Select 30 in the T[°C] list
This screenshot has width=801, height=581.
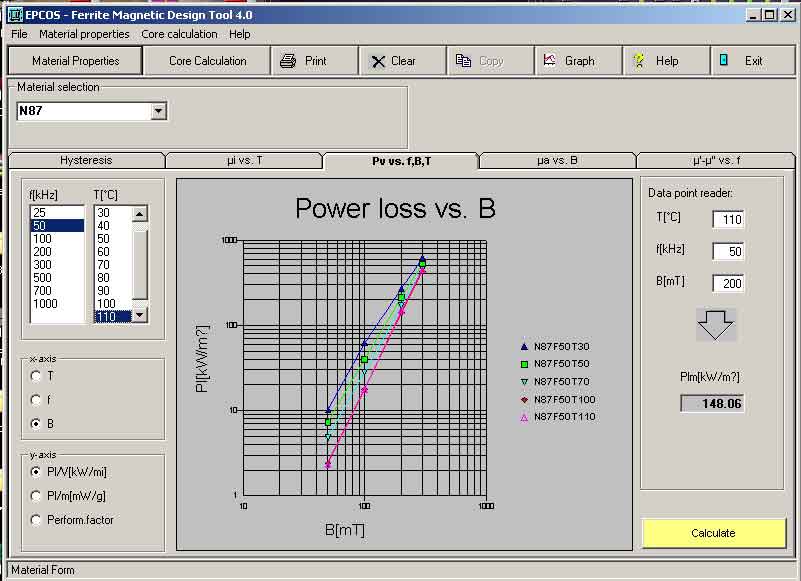[x=113, y=213]
